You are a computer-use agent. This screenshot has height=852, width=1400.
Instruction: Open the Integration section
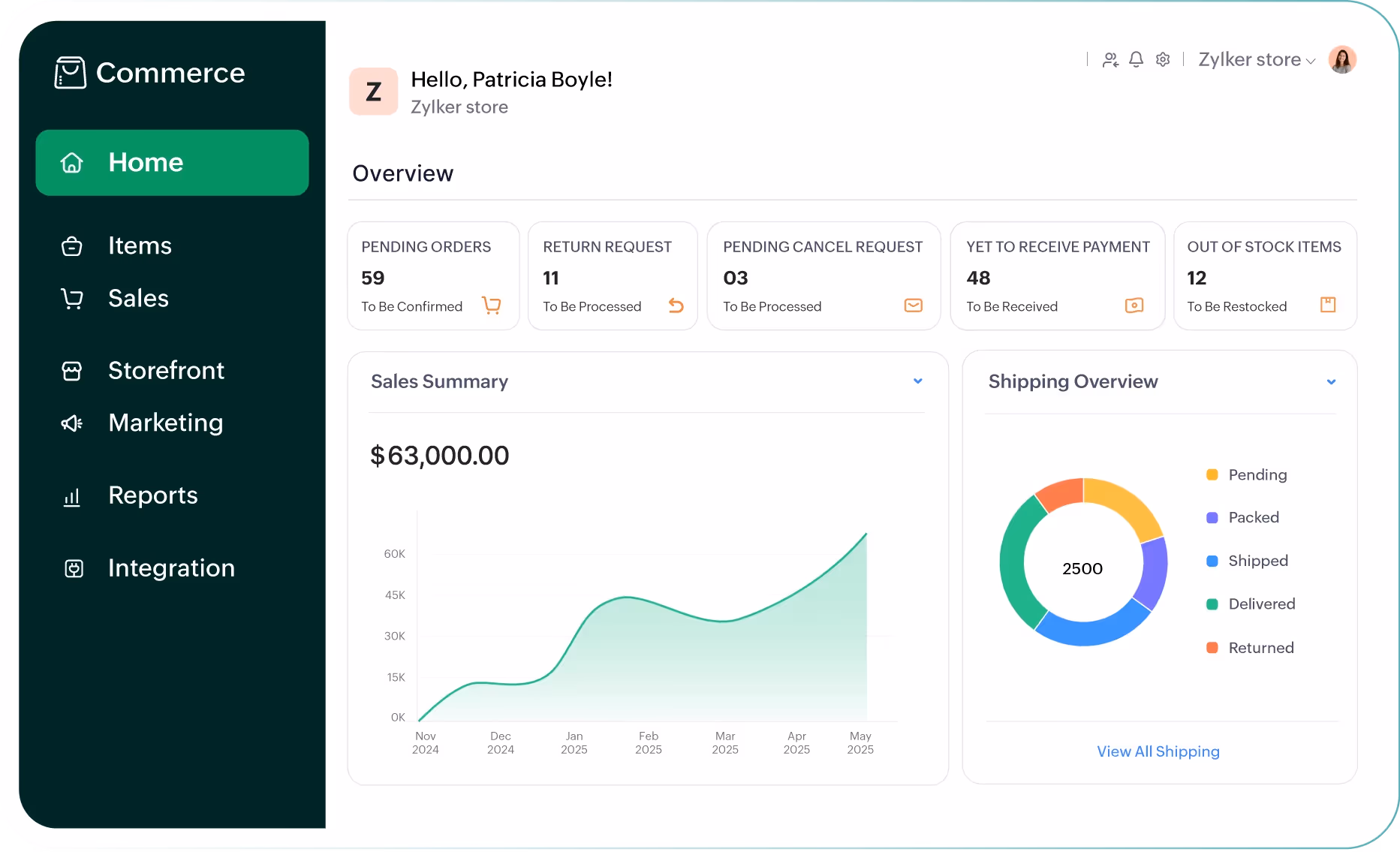171,568
